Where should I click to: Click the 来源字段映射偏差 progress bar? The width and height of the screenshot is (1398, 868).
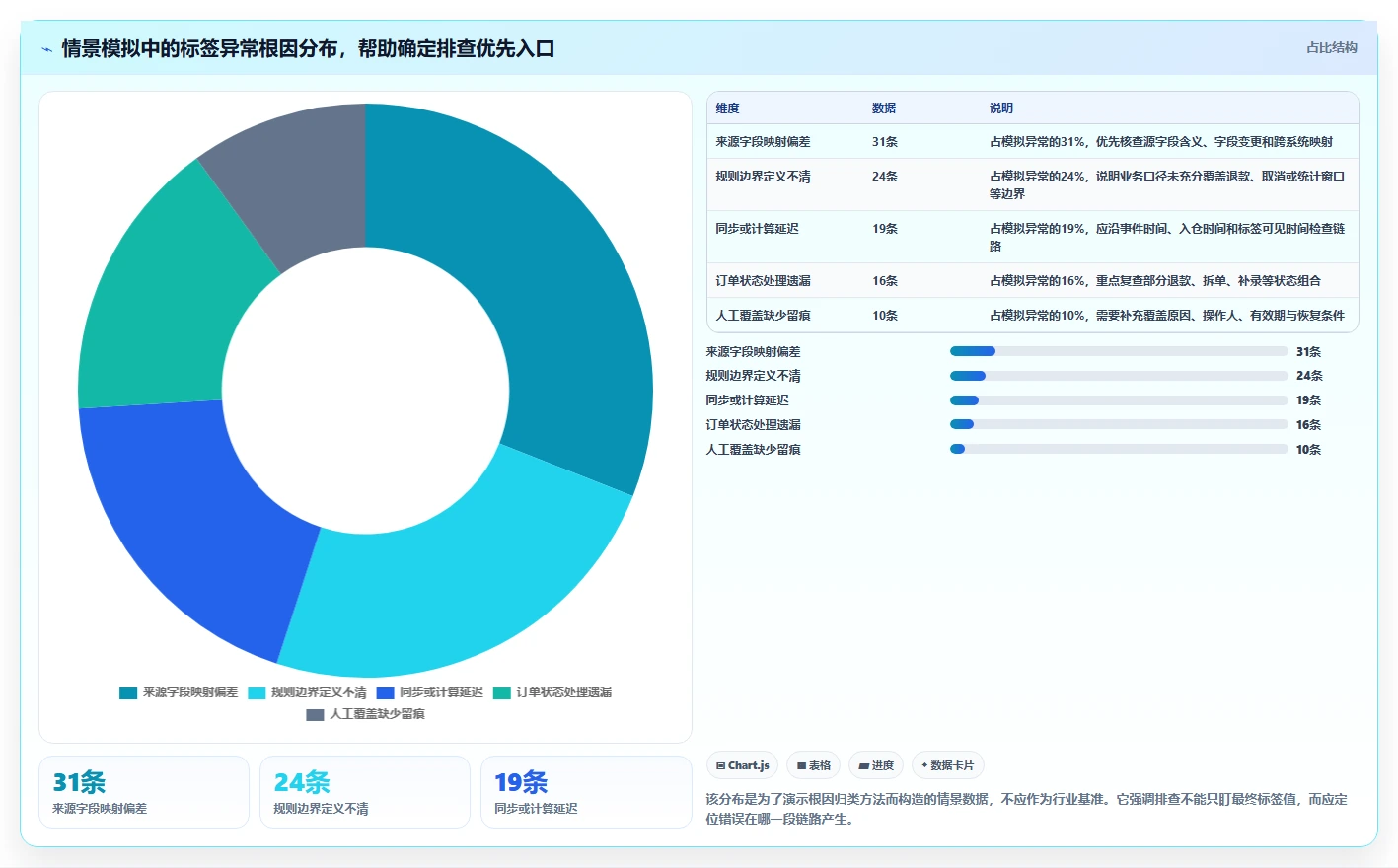click(x=1119, y=351)
